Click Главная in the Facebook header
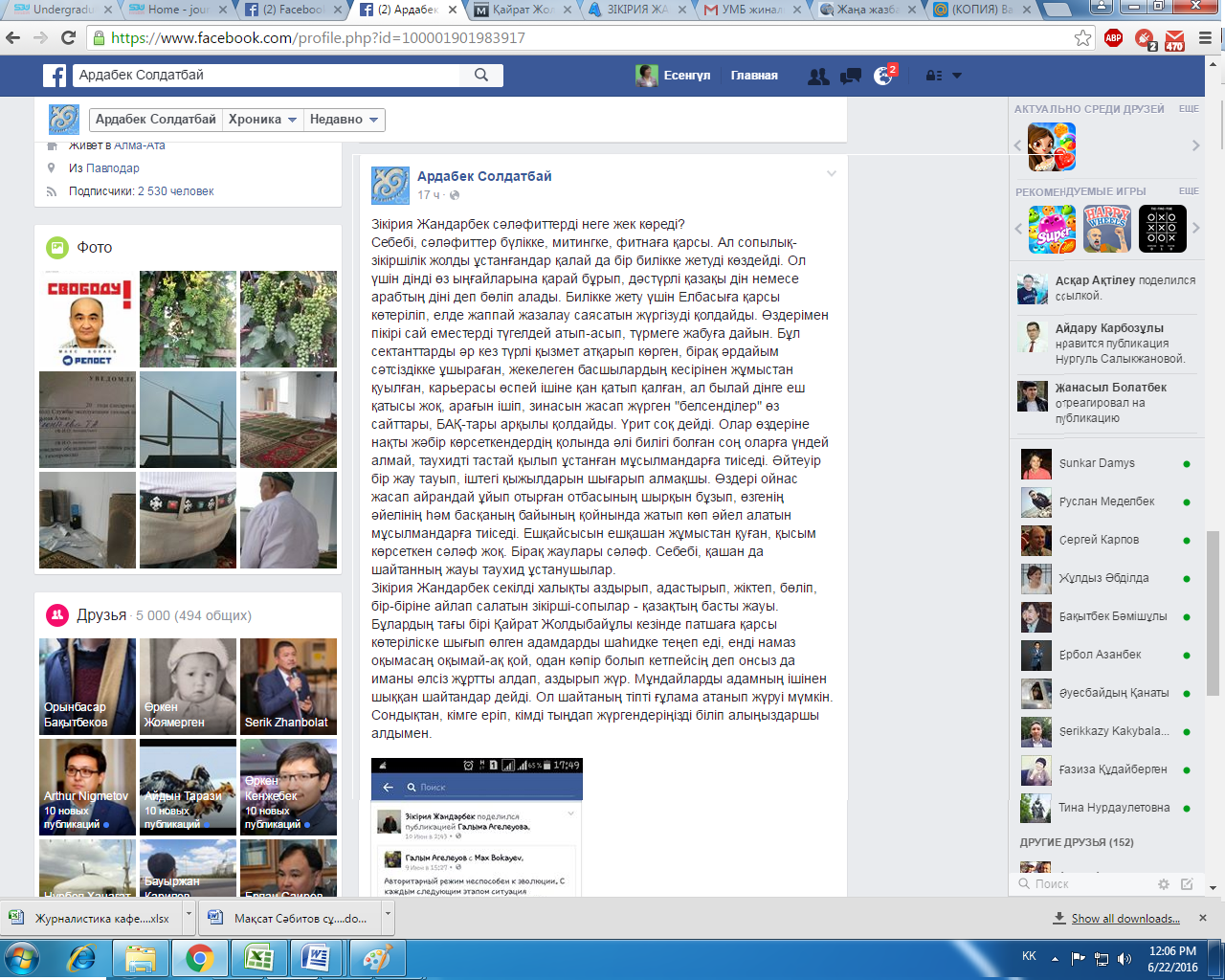The height and width of the screenshot is (980, 1225). pos(754,76)
